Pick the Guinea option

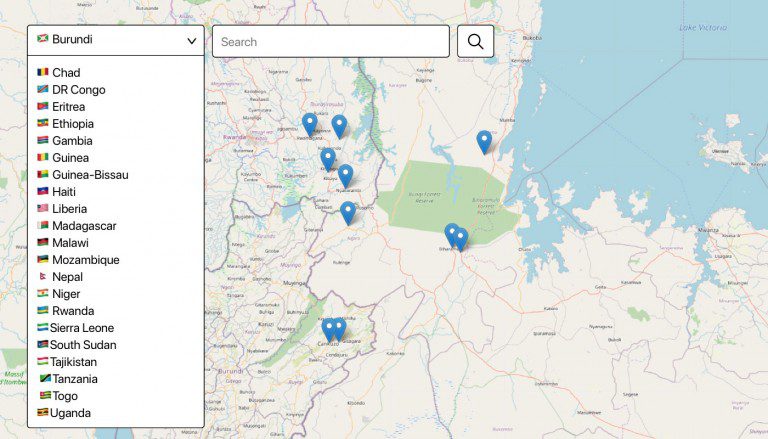(x=63, y=158)
